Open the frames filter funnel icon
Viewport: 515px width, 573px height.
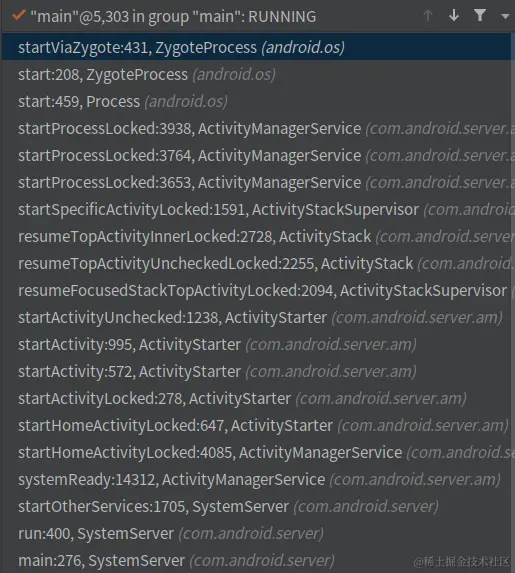point(480,15)
